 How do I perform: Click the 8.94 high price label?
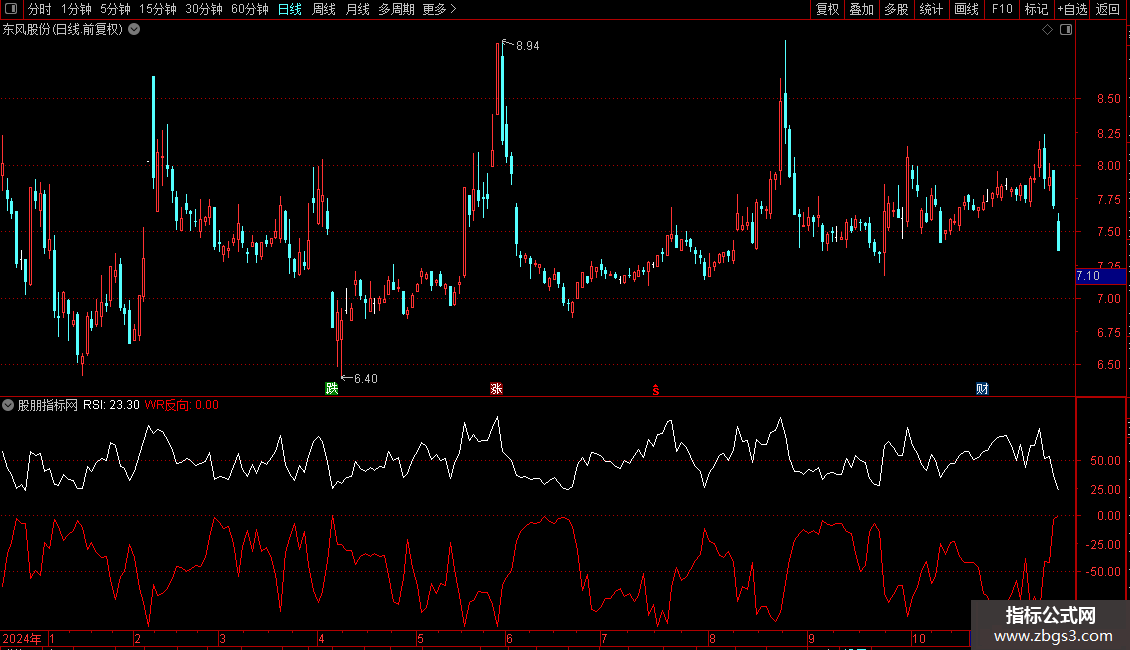point(528,45)
